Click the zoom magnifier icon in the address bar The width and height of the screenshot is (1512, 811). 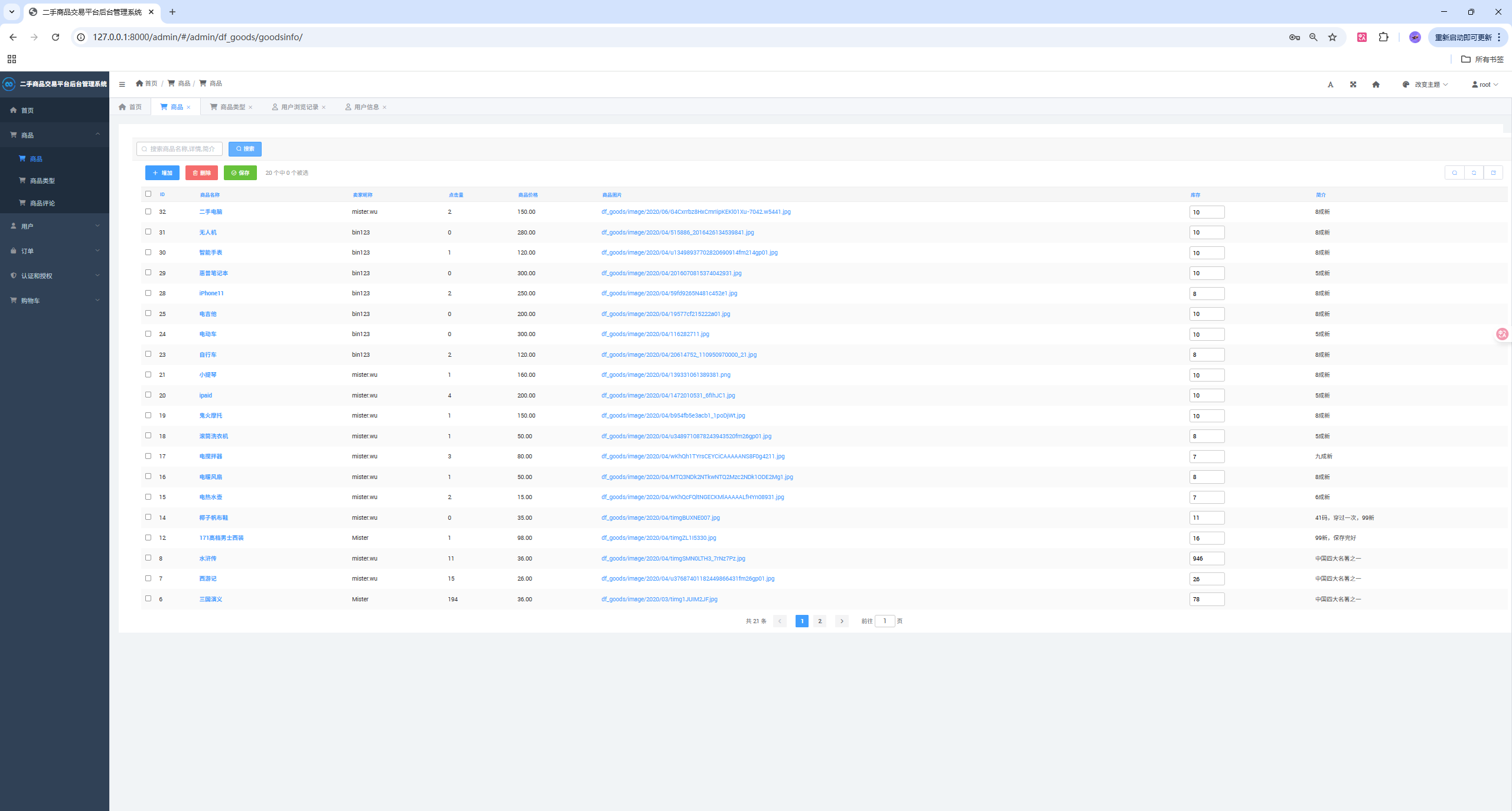click(1314, 37)
